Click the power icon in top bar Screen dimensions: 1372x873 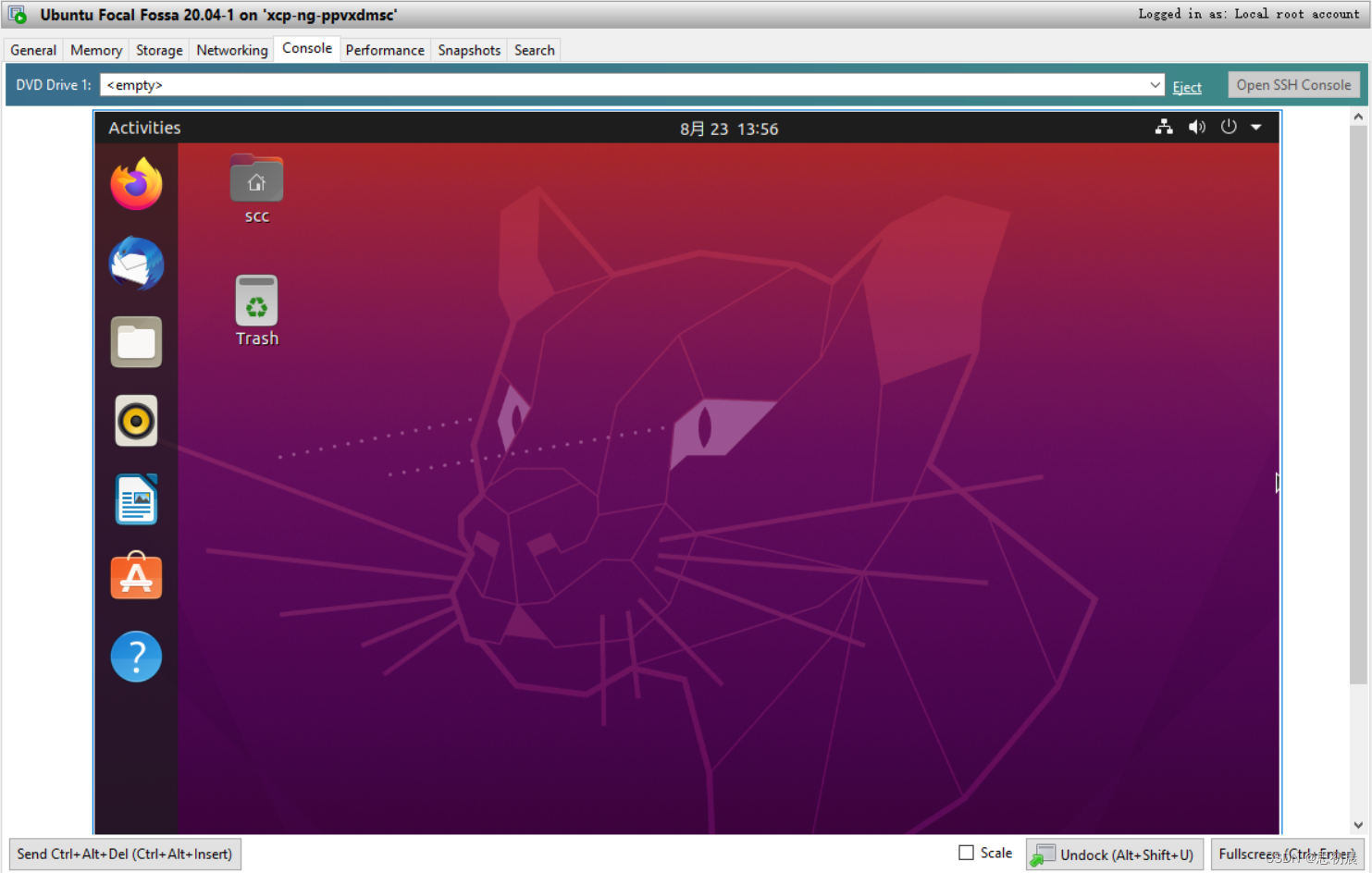(1229, 127)
